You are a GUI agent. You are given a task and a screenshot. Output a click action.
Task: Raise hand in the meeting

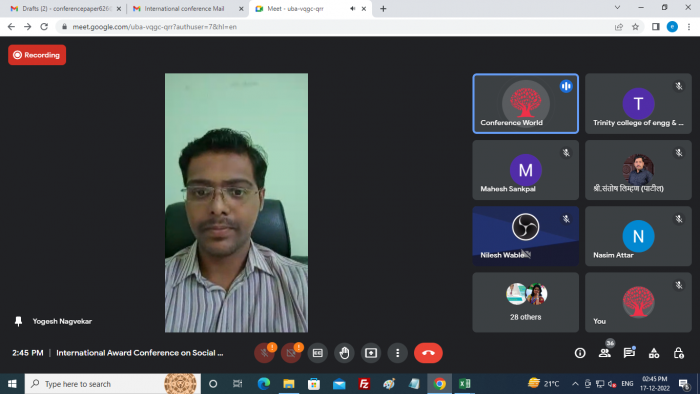(x=344, y=353)
